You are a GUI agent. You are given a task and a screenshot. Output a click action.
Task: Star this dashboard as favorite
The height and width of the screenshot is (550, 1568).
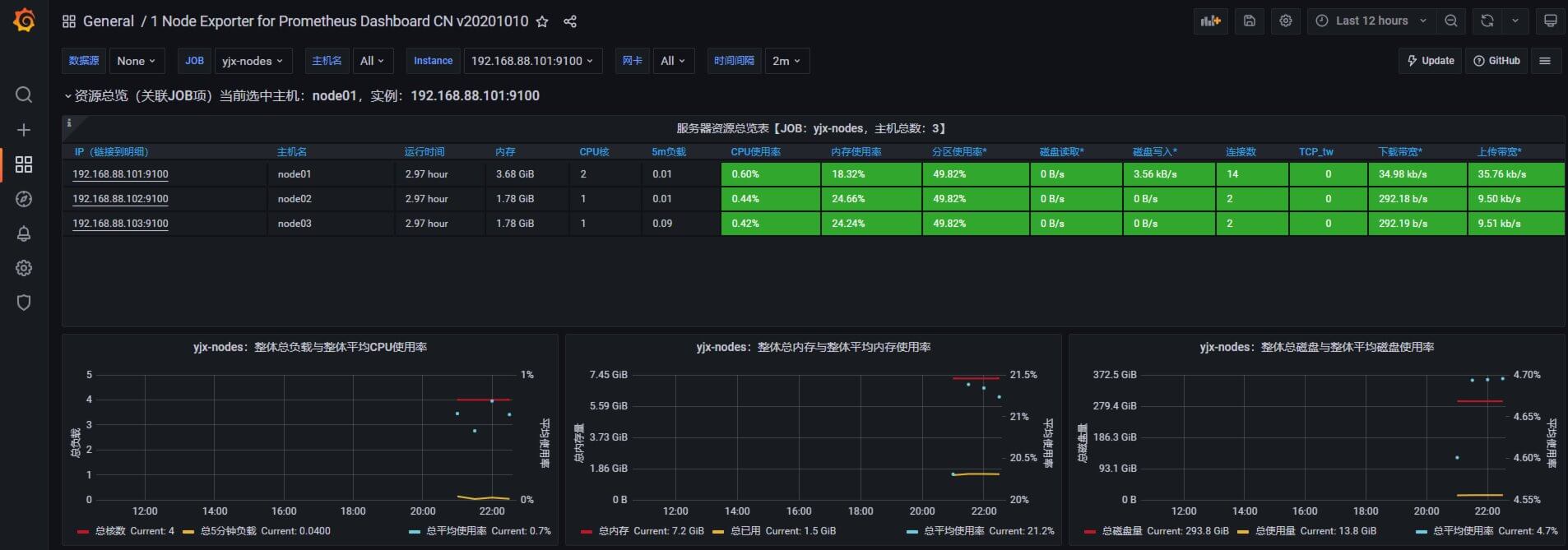tap(542, 21)
